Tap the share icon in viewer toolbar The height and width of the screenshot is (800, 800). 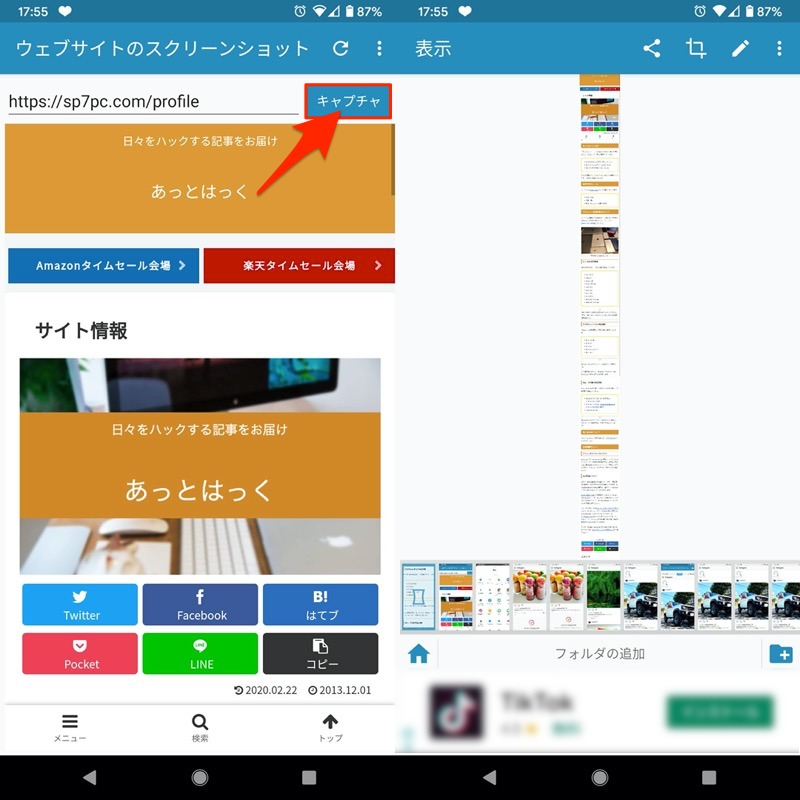652,49
